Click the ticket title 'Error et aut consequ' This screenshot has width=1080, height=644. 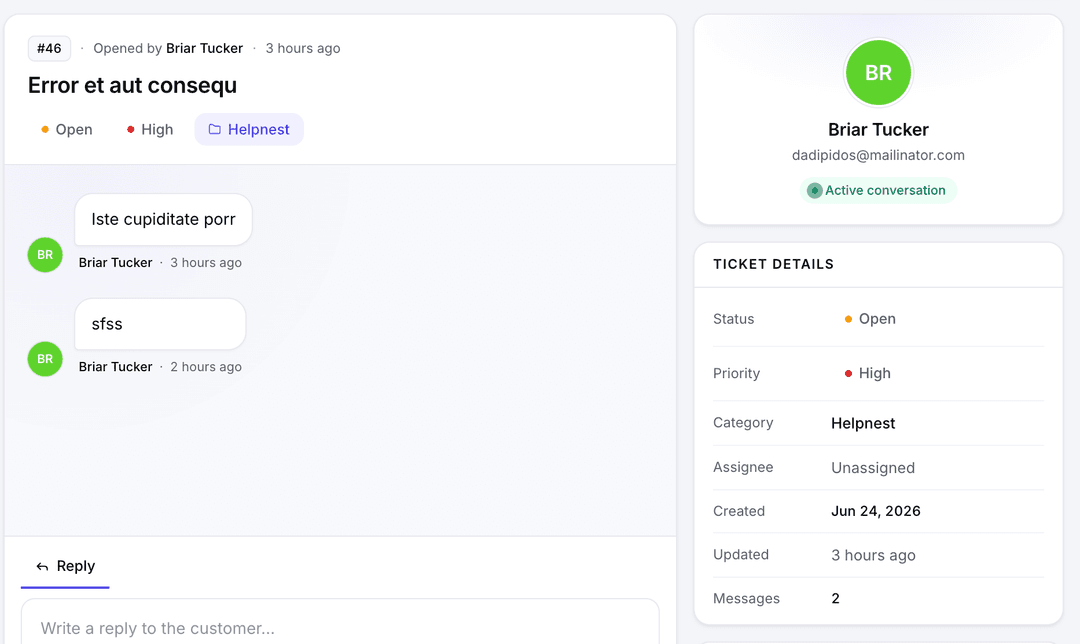click(x=132, y=85)
